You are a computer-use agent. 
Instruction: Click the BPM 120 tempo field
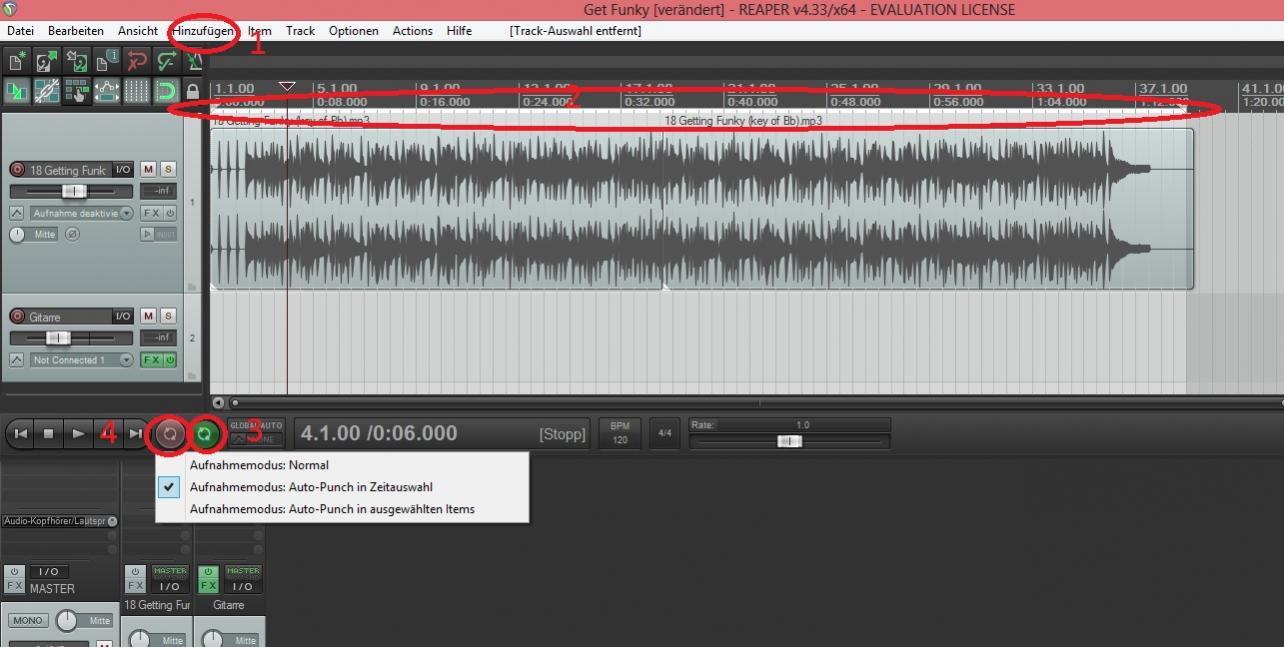click(x=620, y=433)
